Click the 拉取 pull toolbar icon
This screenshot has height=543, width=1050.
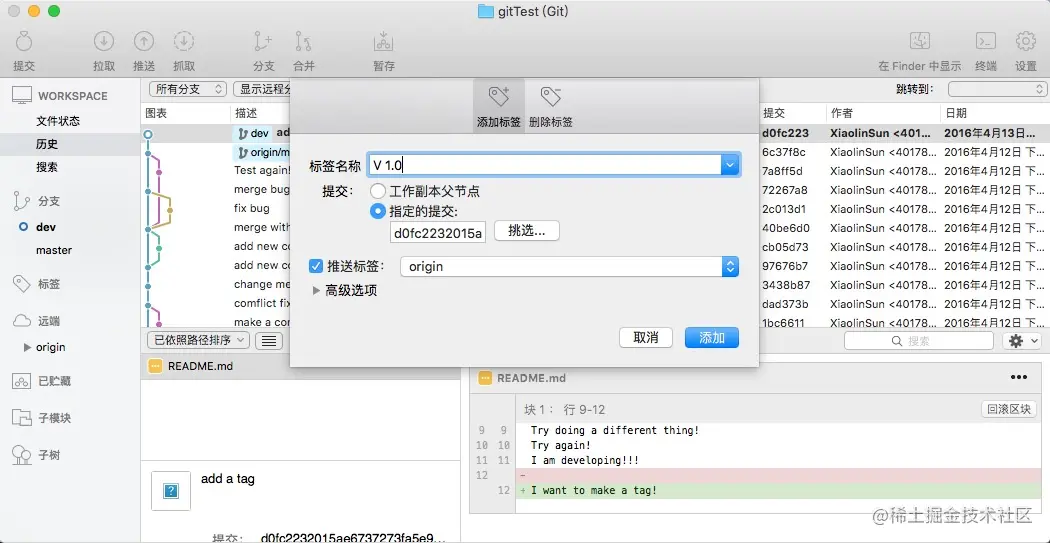pyautogui.click(x=104, y=42)
